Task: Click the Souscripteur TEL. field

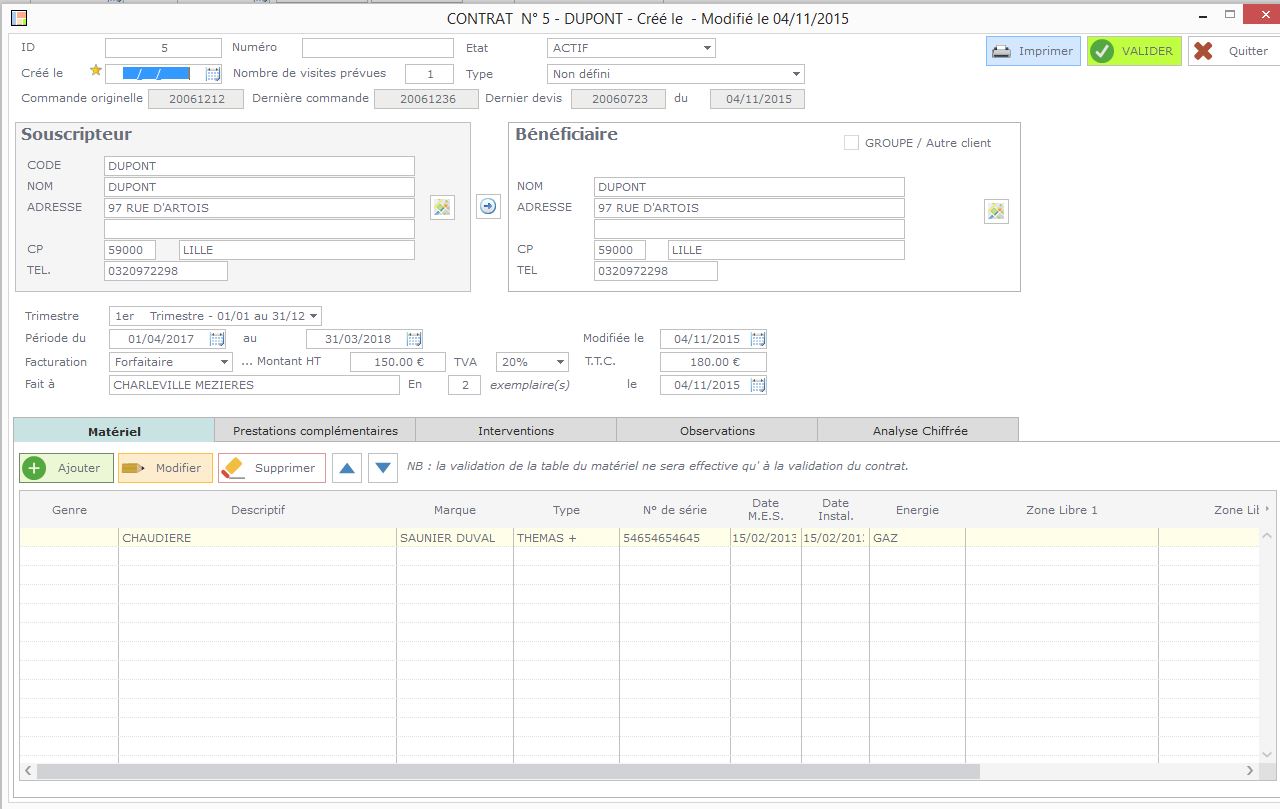Action: click(x=166, y=271)
